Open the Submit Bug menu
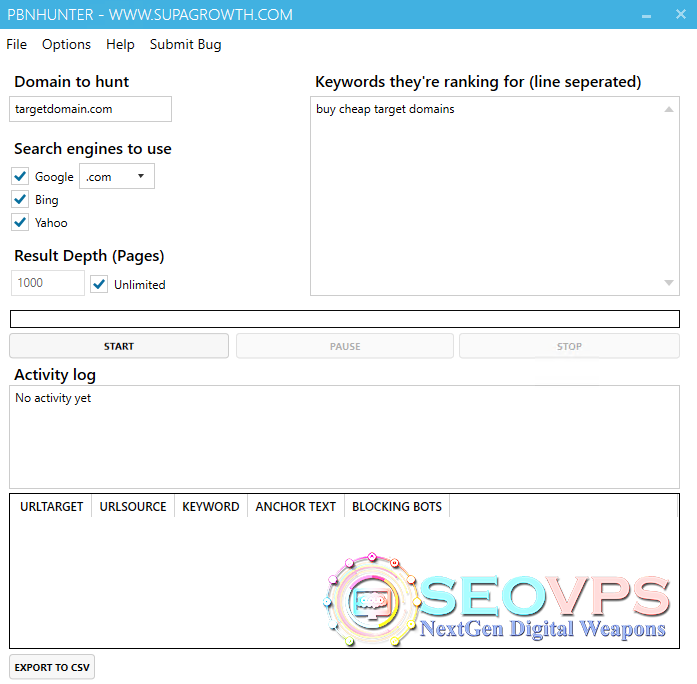Viewport: 697px width, 684px height. pyautogui.click(x=185, y=44)
